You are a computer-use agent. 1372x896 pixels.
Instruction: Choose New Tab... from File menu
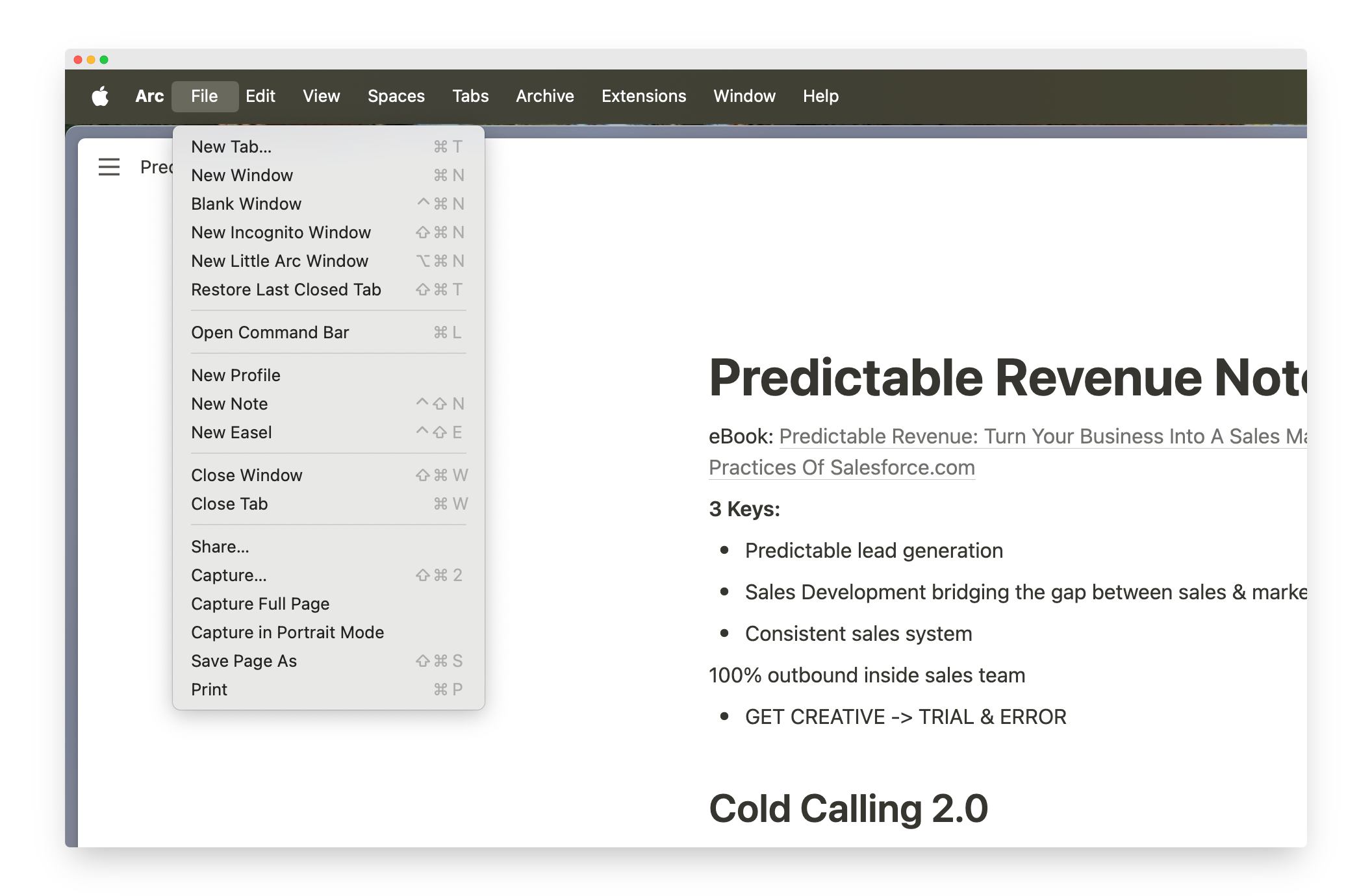tap(329, 147)
